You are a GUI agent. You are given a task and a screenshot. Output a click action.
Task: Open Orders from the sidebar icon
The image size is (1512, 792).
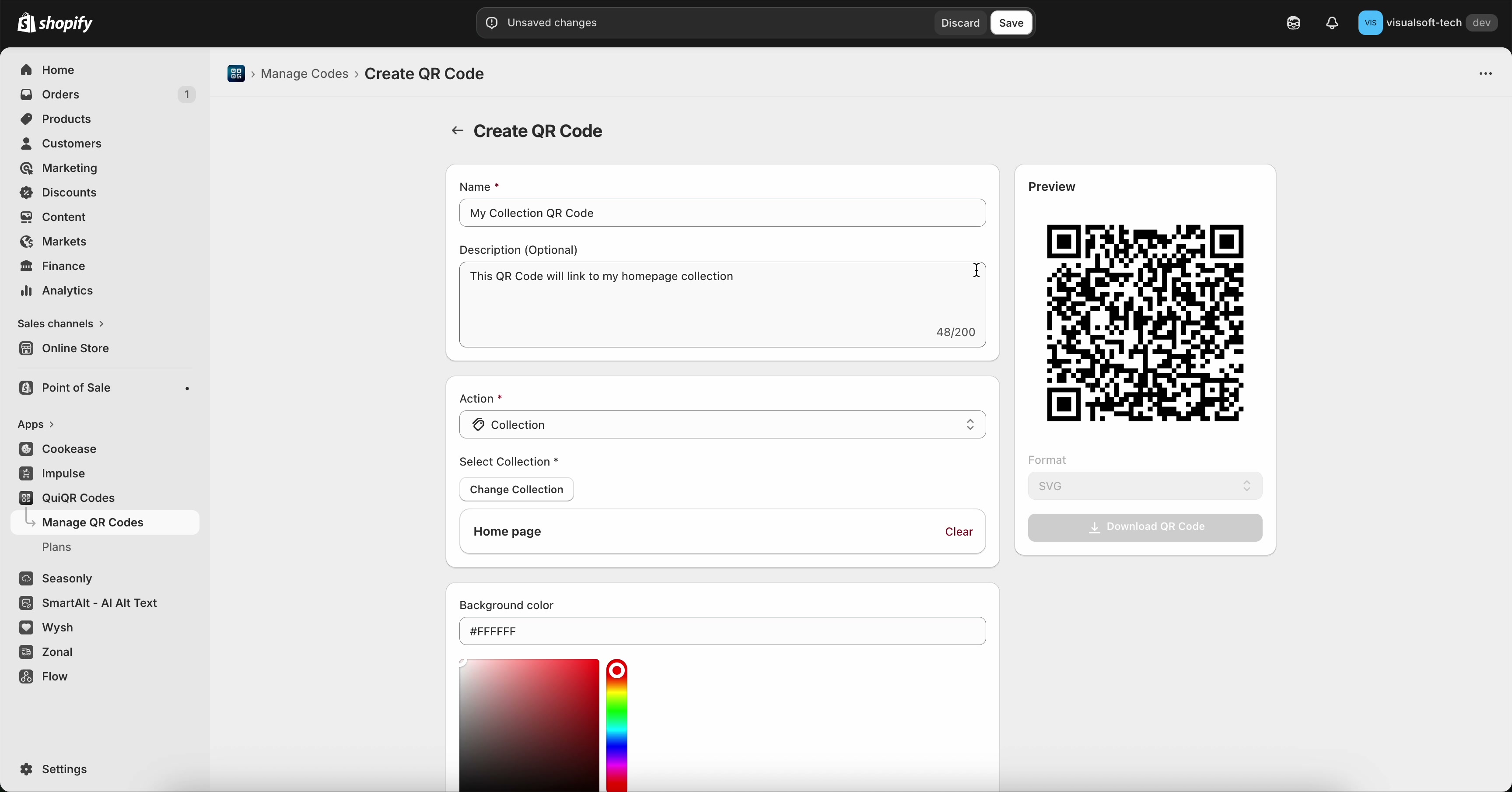tap(26, 95)
